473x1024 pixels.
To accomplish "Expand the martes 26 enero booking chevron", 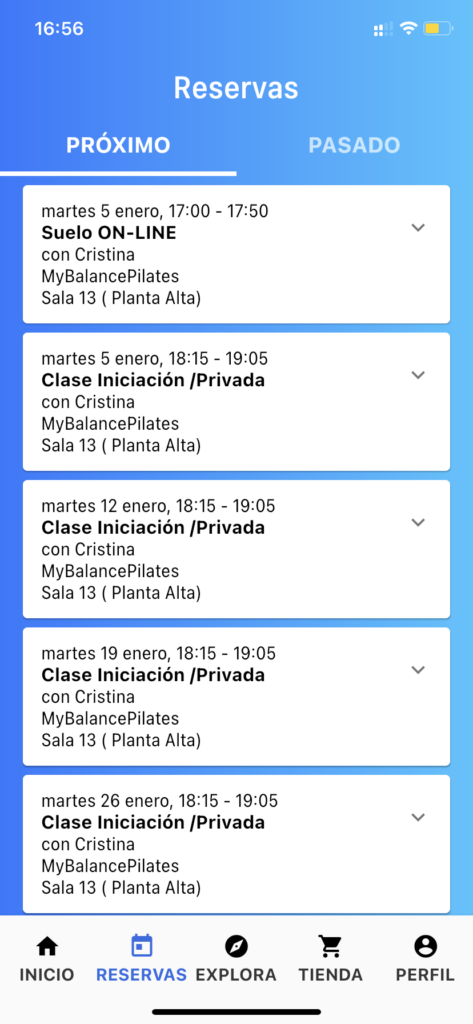I will click(418, 817).
